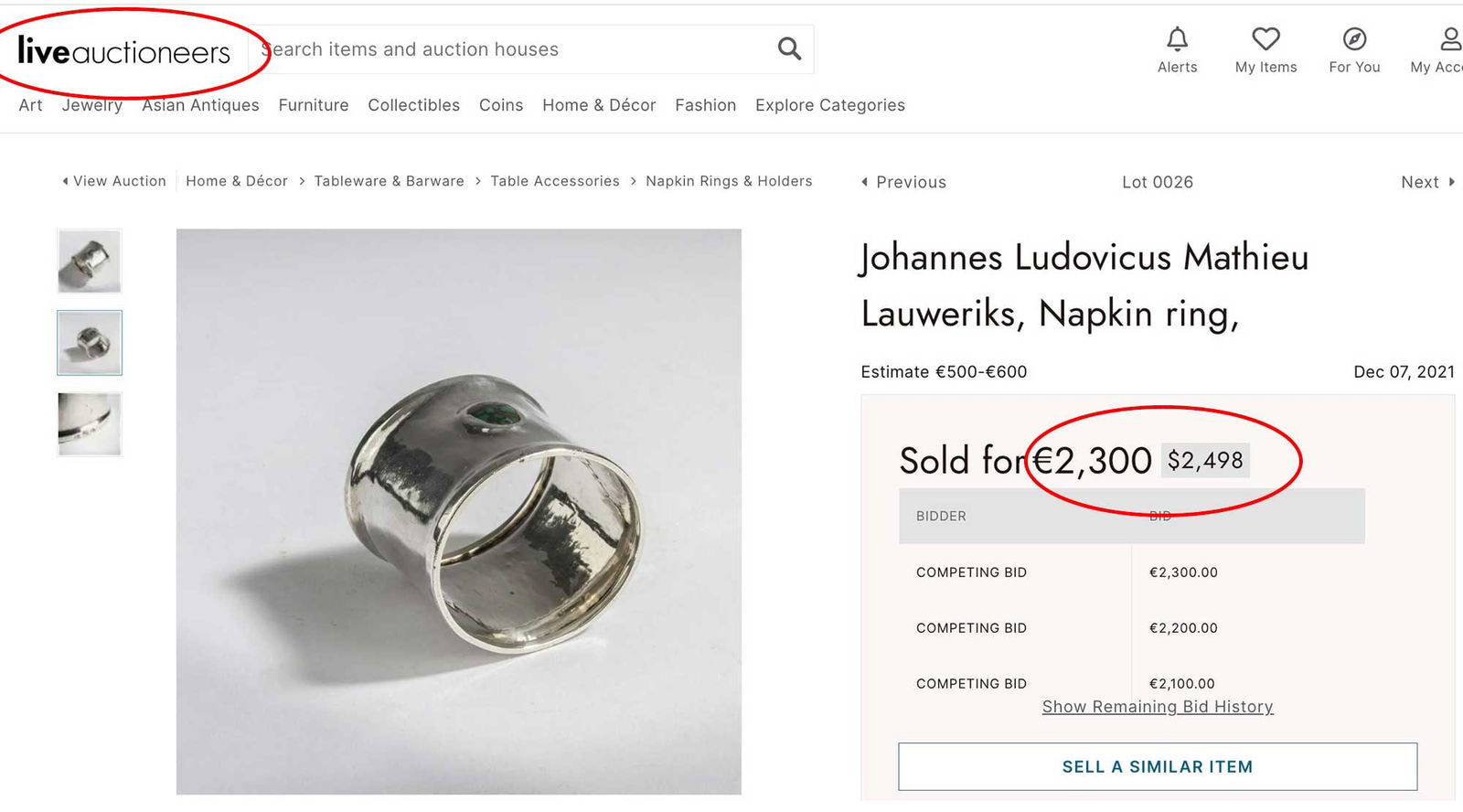
Task: Click the SELL A SIMILAR ITEM button
Action: [x=1158, y=766]
